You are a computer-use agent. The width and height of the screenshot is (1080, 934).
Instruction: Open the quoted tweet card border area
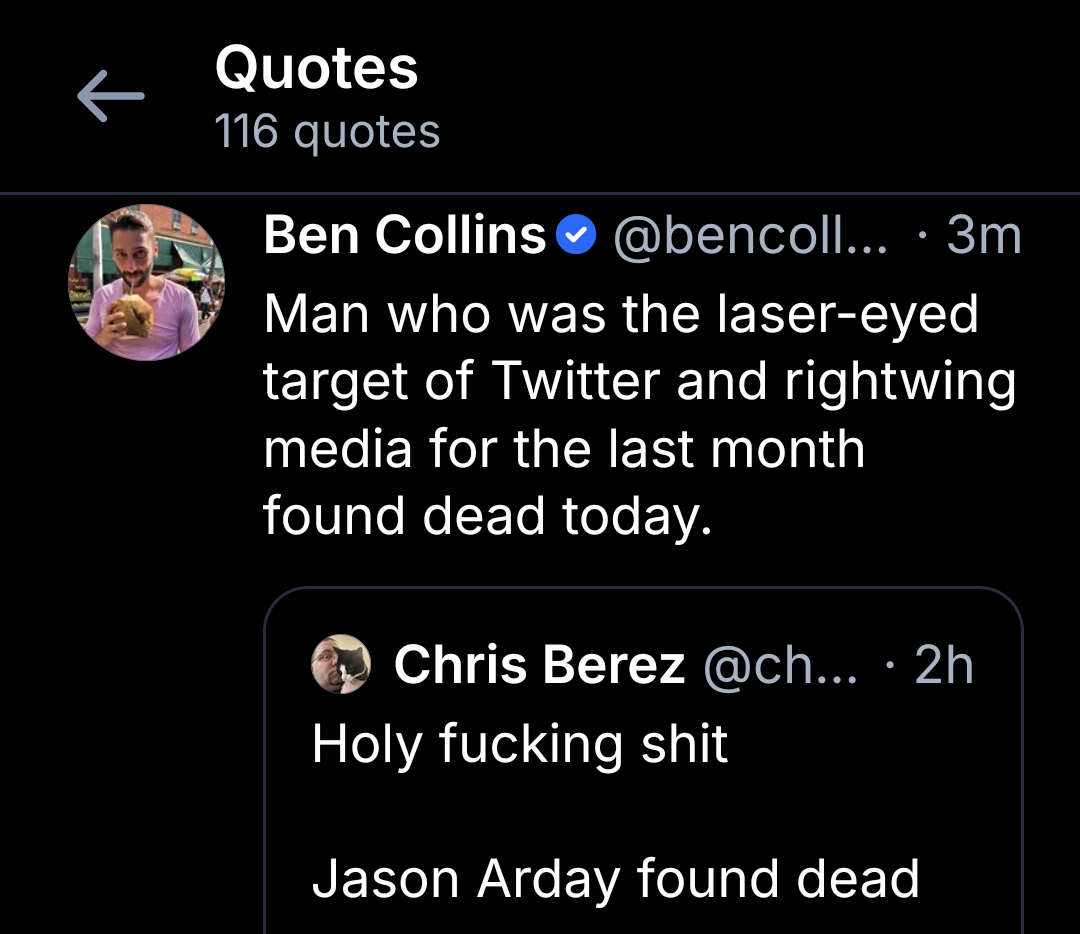643,760
